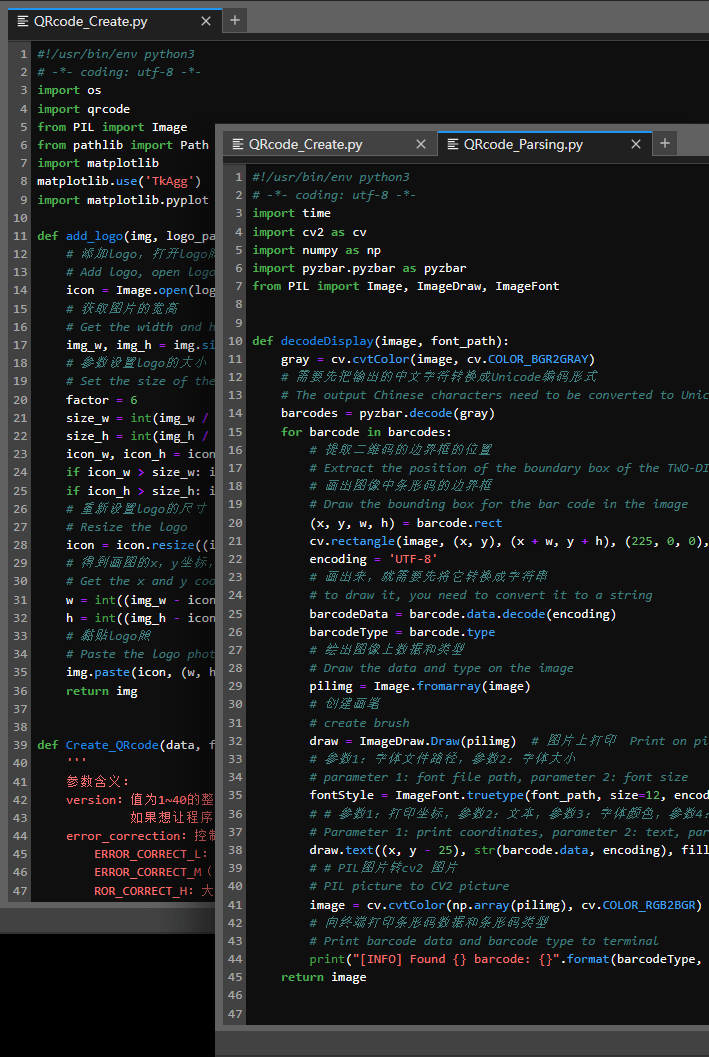Click 'import pyzbar.pyzbar as pyzbar' line
The height and width of the screenshot is (1057, 709).
coord(359,268)
